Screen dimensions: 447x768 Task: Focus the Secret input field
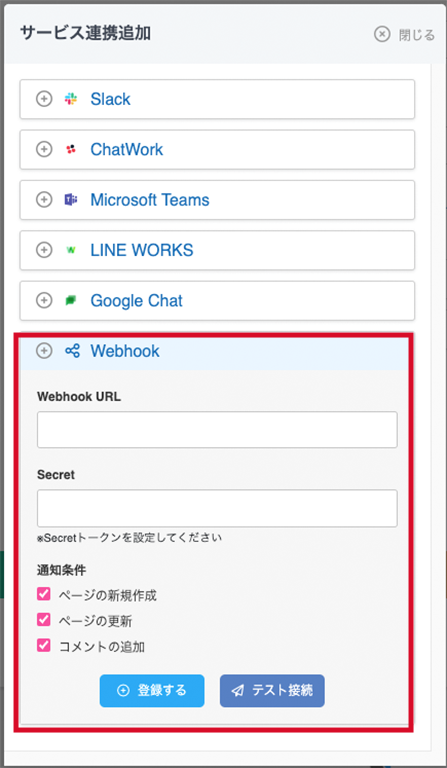click(217, 508)
